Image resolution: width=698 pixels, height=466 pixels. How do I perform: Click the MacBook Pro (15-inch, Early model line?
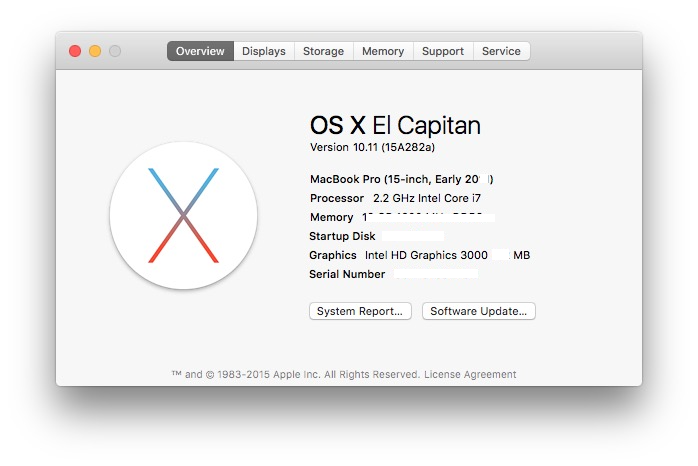pos(402,179)
